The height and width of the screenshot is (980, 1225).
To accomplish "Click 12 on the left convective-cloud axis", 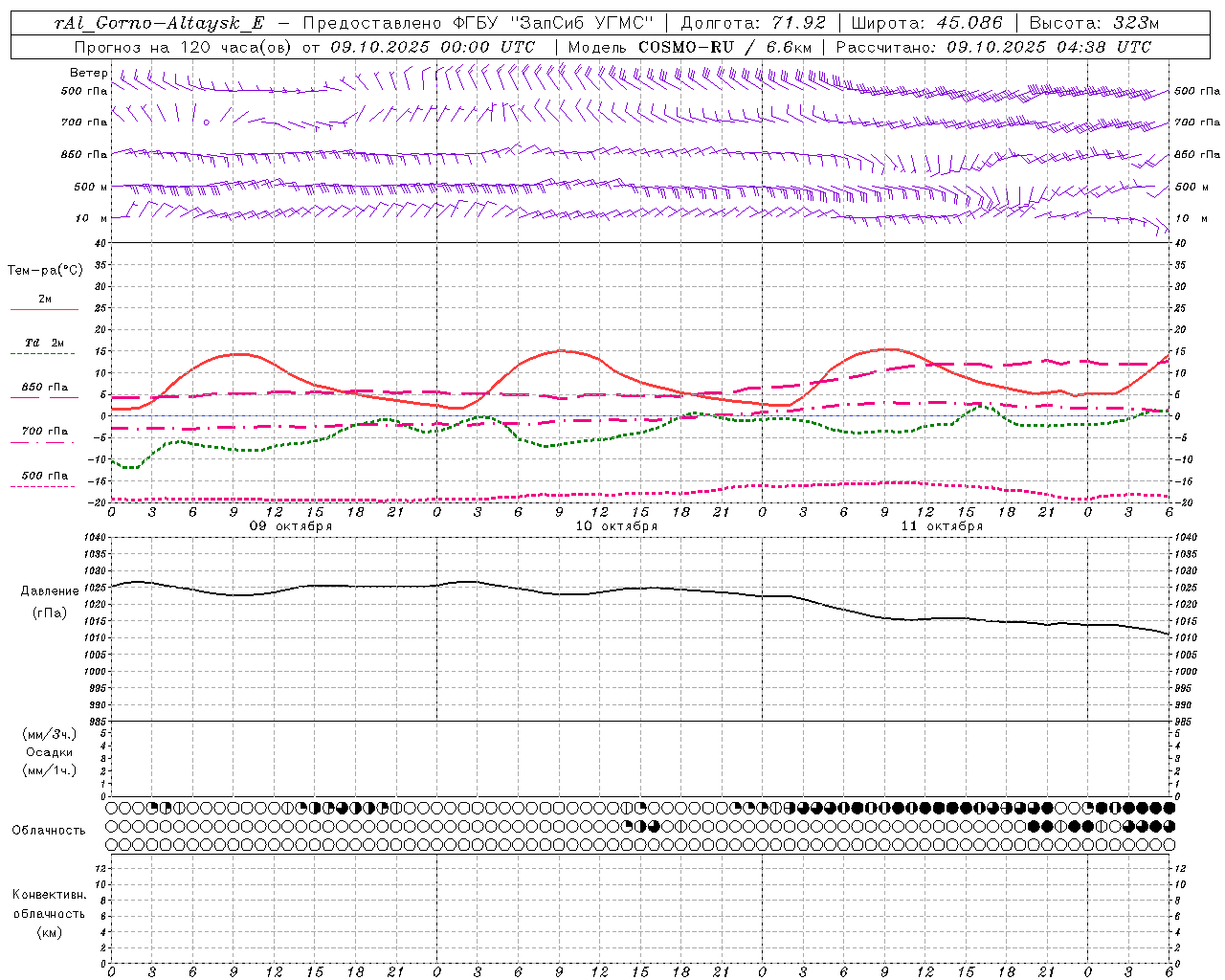I will pyautogui.click(x=101, y=868).
